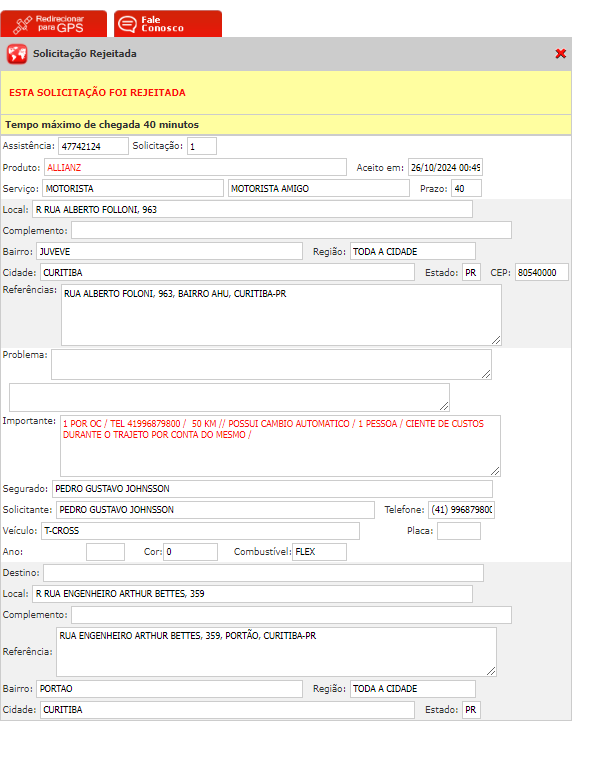Click the Combustível field FLEX
Viewport: 603px width, 761px height.
319,552
